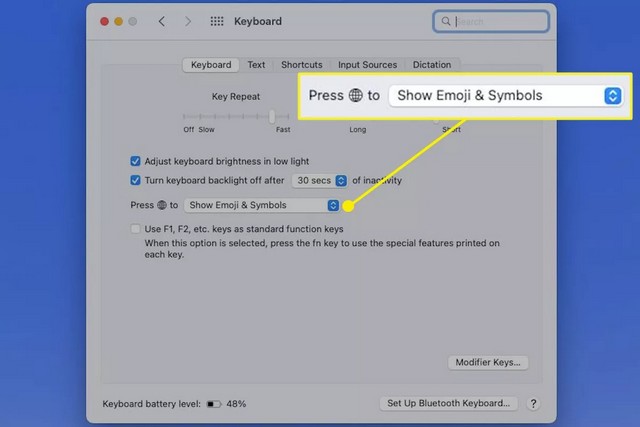Click the keyboard battery level icon
The image size is (640, 427).
coord(214,404)
